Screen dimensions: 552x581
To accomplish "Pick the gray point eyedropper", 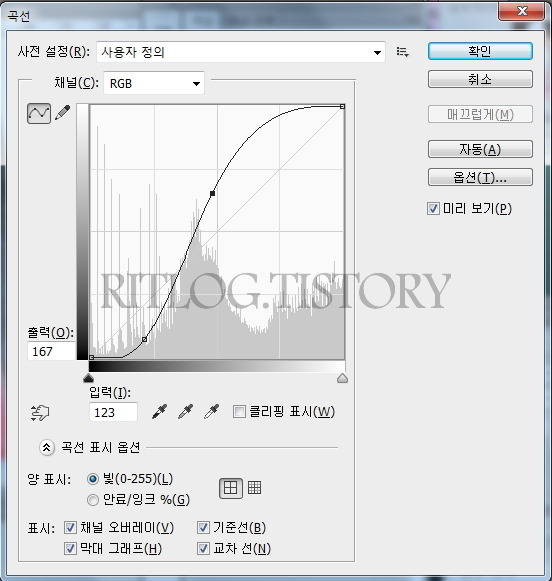I will (x=186, y=412).
